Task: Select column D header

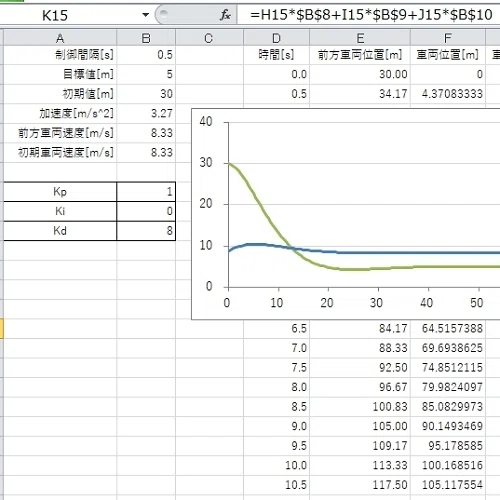Action: tap(276, 38)
